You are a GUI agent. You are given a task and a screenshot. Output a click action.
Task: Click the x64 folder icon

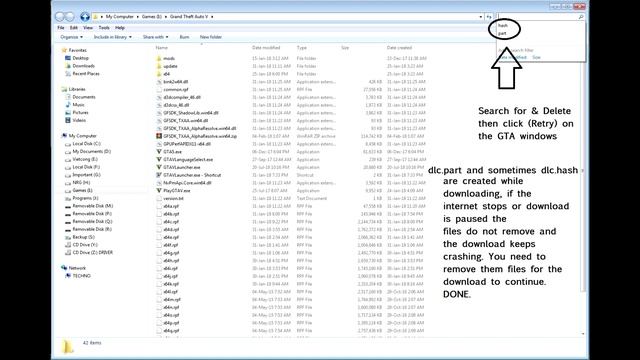pos(159,74)
